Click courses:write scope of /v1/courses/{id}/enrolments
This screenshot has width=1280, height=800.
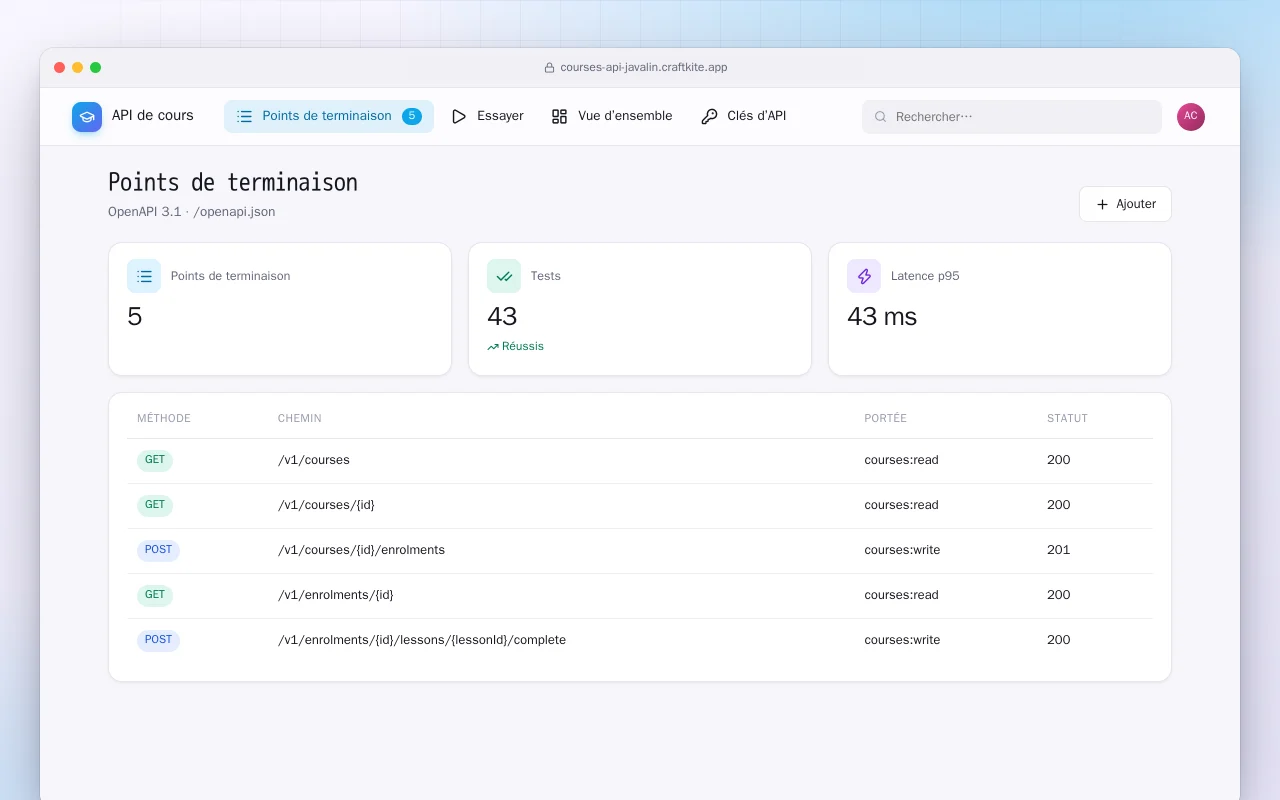[x=902, y=550]
